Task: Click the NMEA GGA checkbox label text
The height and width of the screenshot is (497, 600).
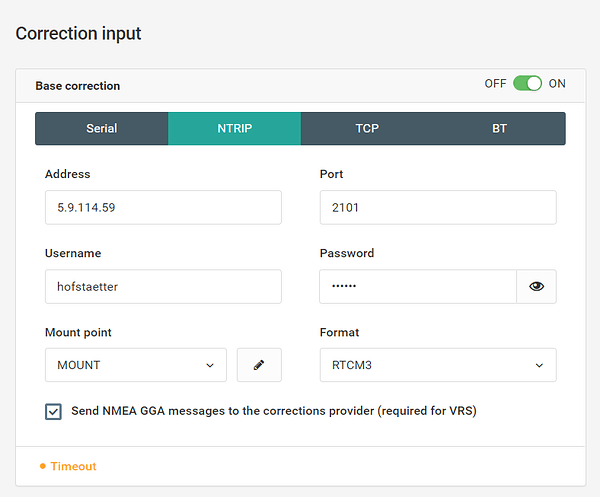Action: coord(274,411)
